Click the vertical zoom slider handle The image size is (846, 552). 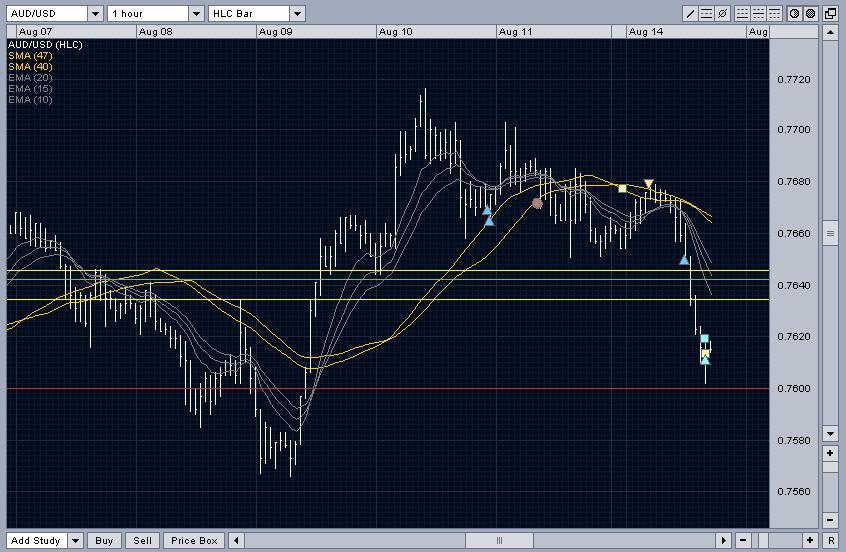click(830, 467)
